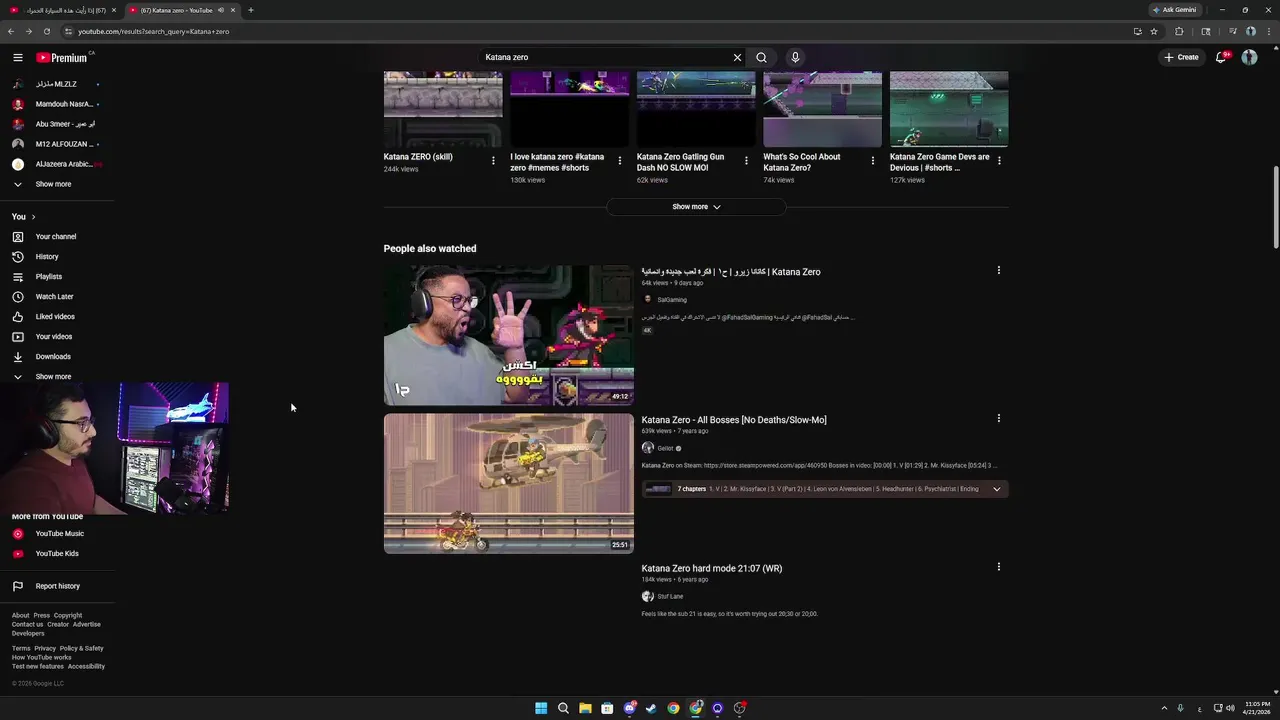Click the YouTube Premium logo

tap(62, 57)
